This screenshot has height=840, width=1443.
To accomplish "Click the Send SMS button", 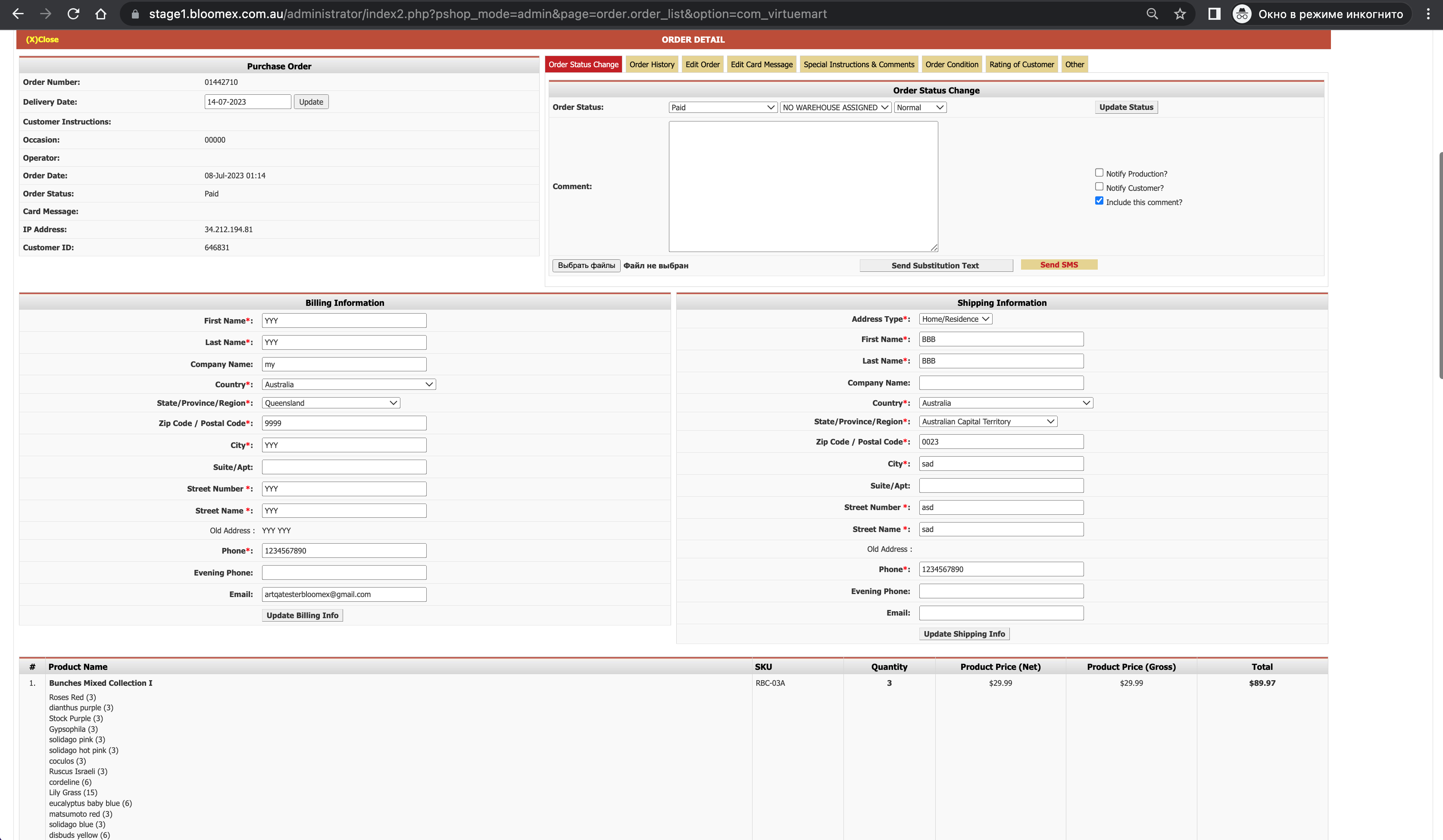I will click(x=1059, y=264).
